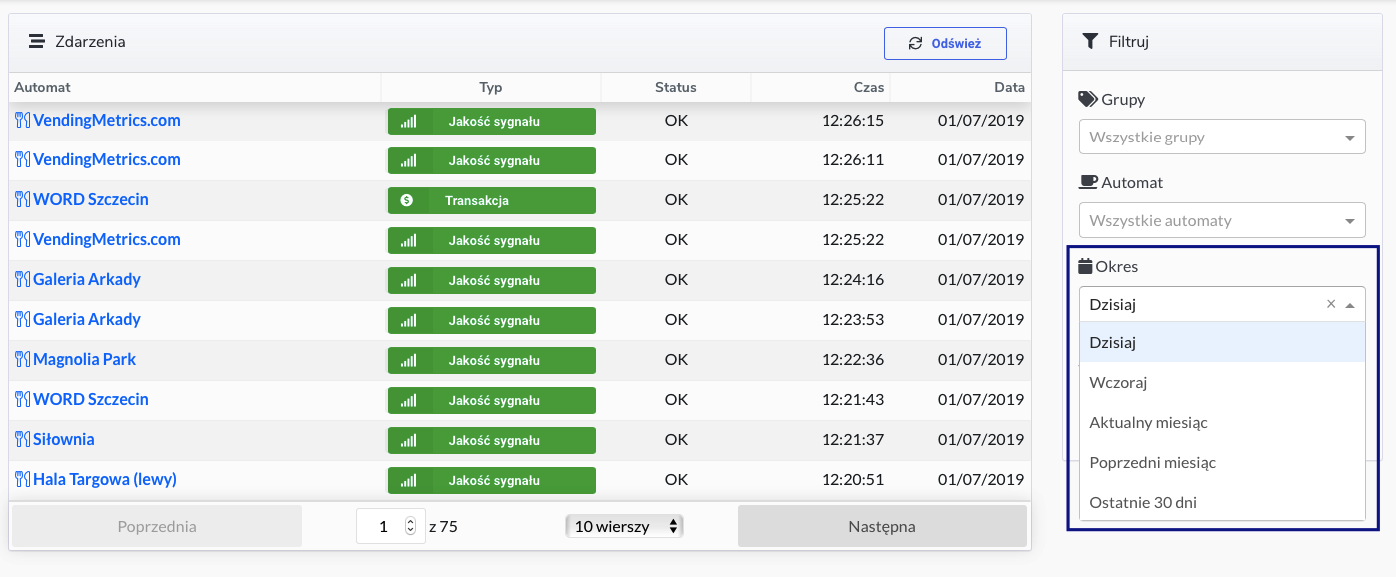Click the utensils icon in the 12:24:16 Galeria Arkady row
The width and height of the screenshot is (1396, 577).
click(x=23, y=279)
